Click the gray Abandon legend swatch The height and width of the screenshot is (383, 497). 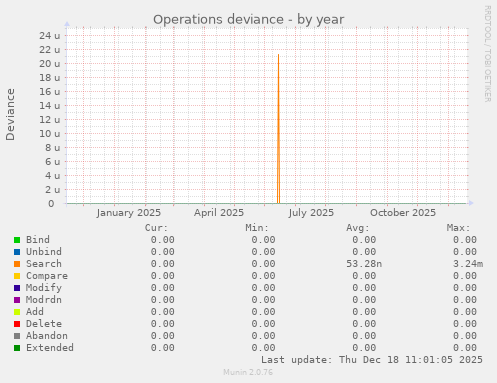click(17, 336)
